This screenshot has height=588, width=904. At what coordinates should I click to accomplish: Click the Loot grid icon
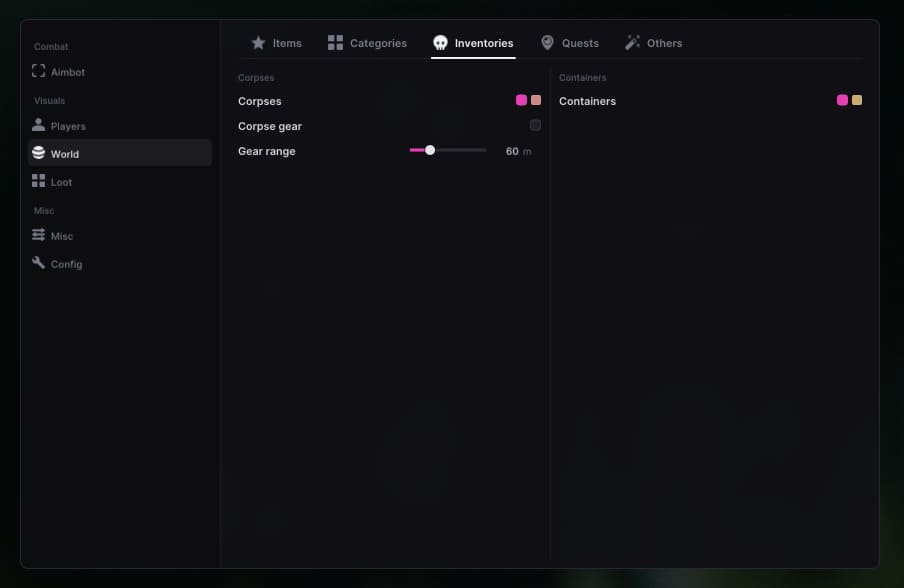[39, 181]
